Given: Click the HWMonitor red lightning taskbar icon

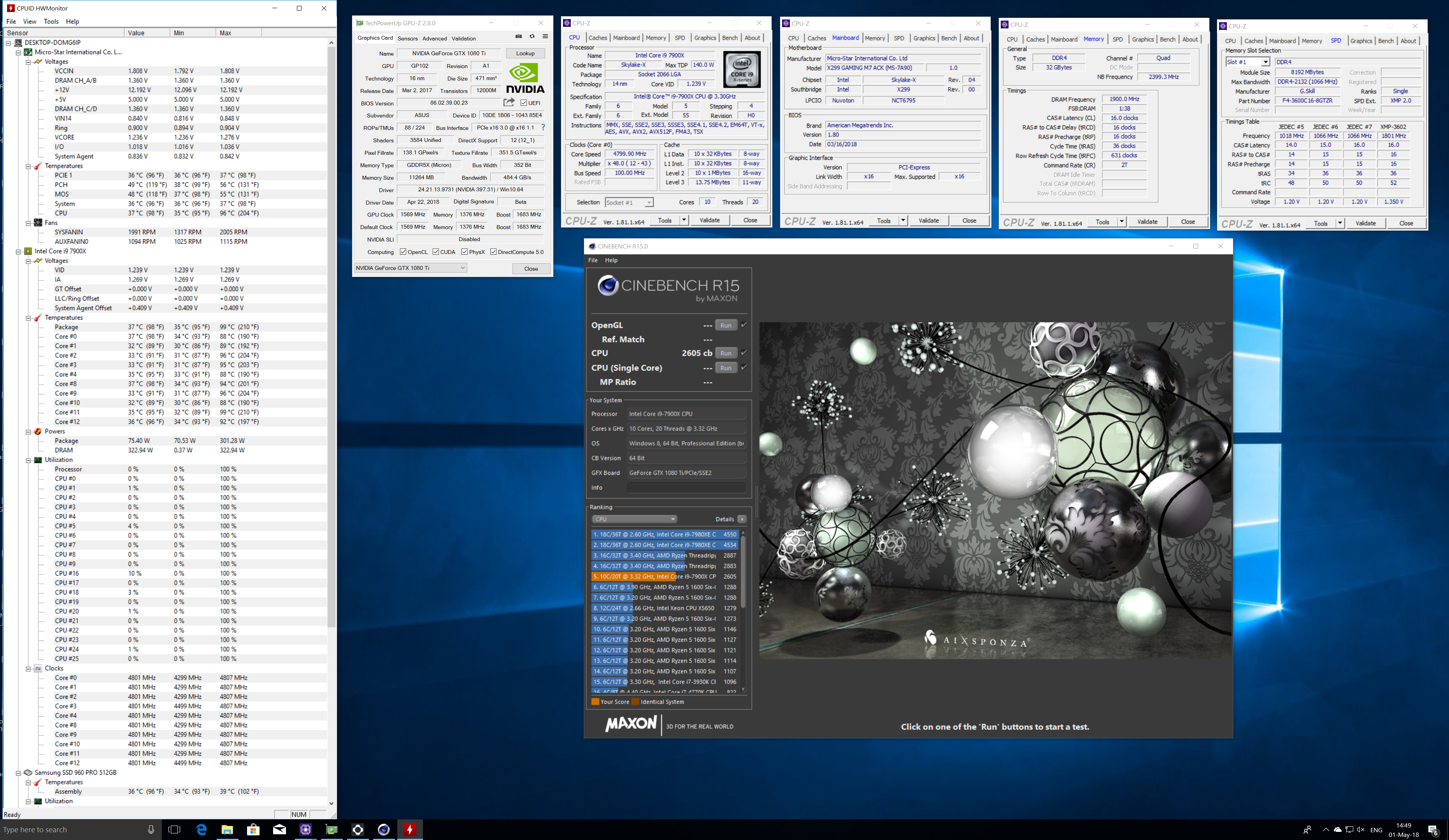Looking at the screenshot, I should (409, 829).
